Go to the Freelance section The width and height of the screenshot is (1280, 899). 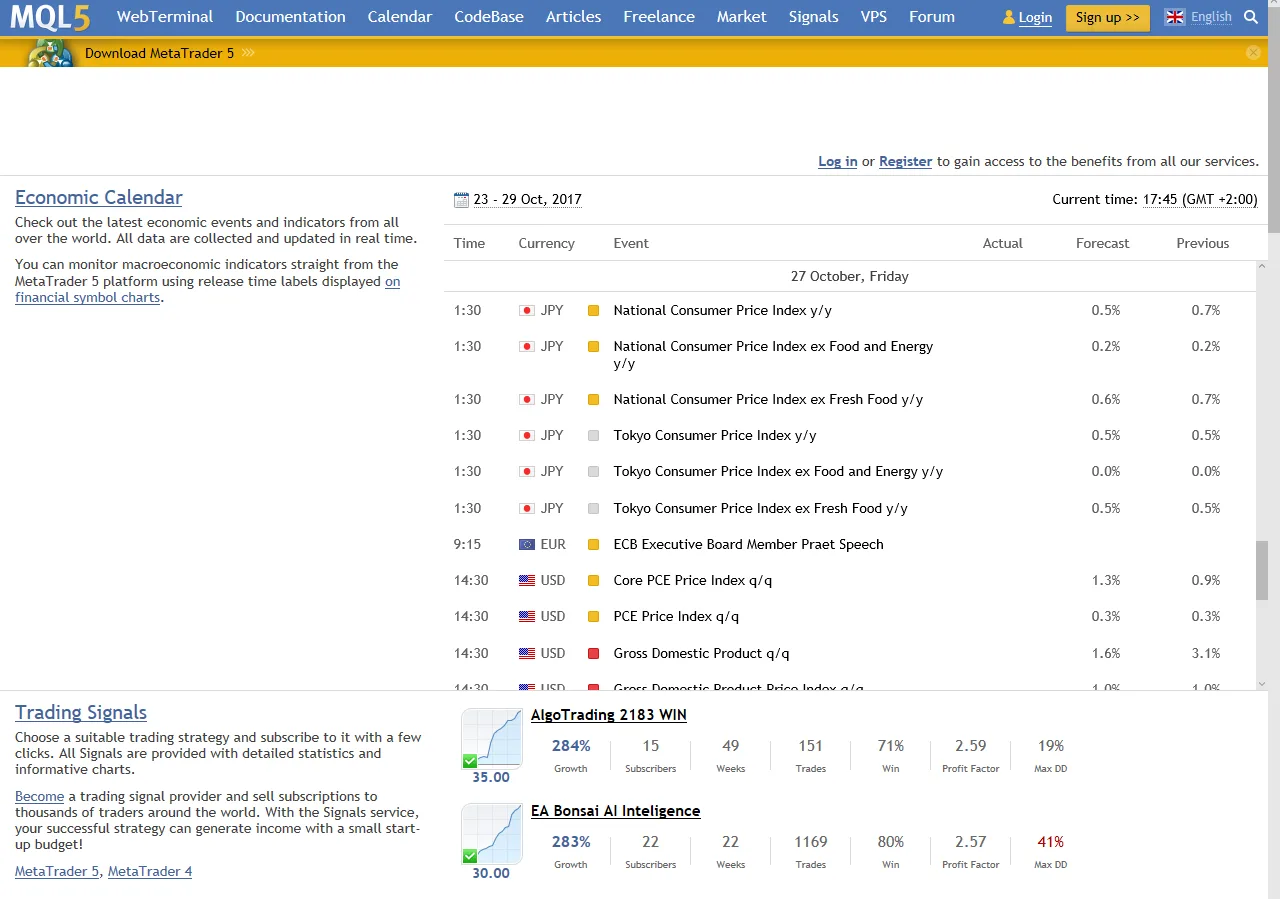659,17
